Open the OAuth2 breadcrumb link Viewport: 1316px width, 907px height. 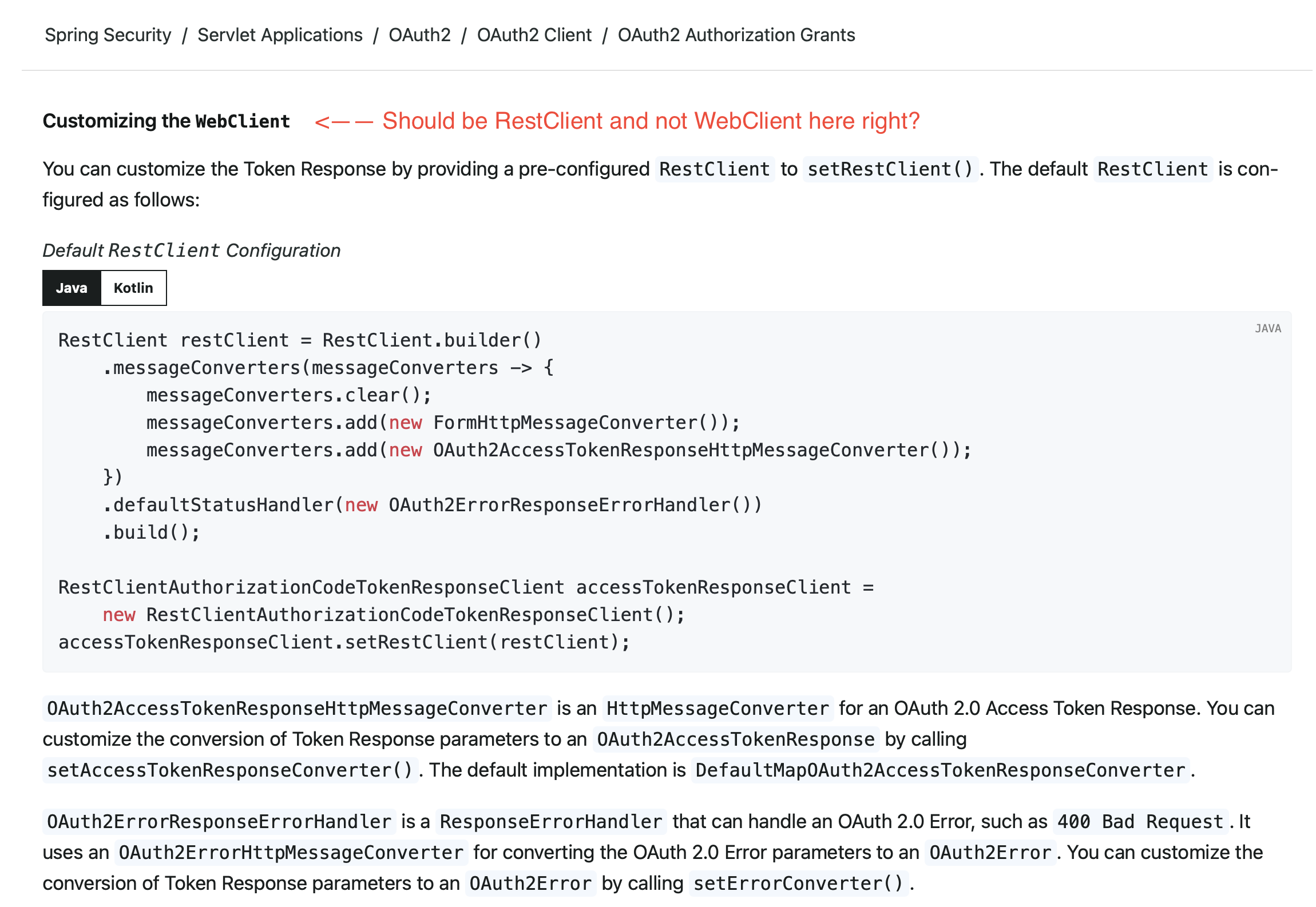click(419, 35)
